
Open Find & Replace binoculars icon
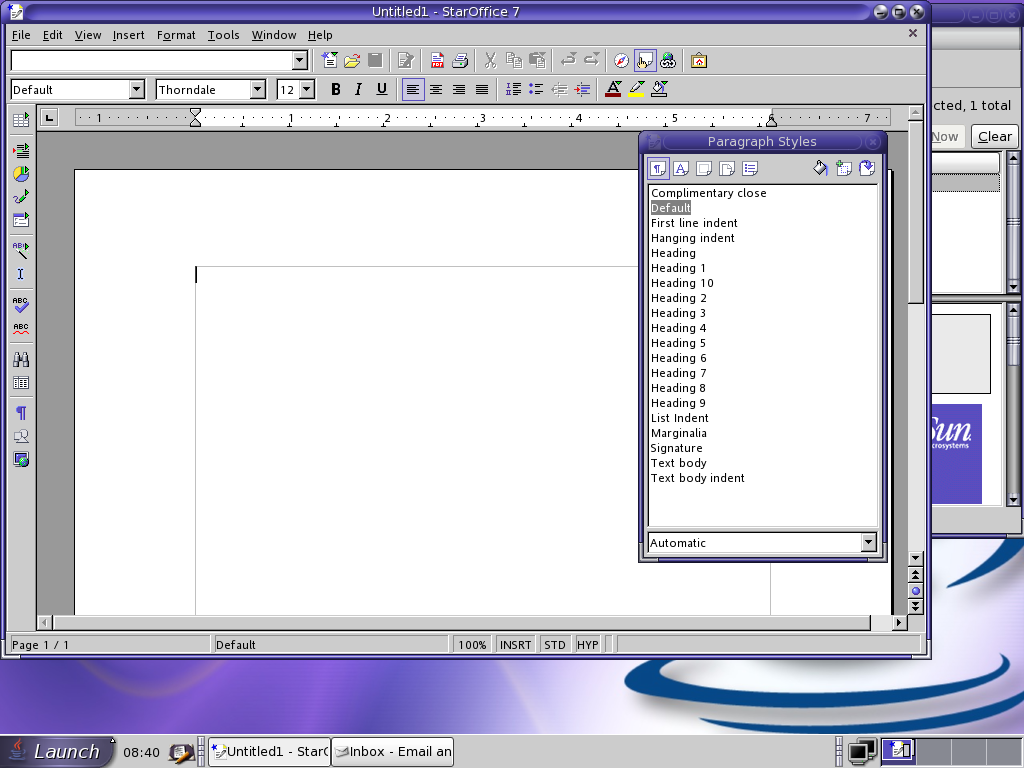21,359
